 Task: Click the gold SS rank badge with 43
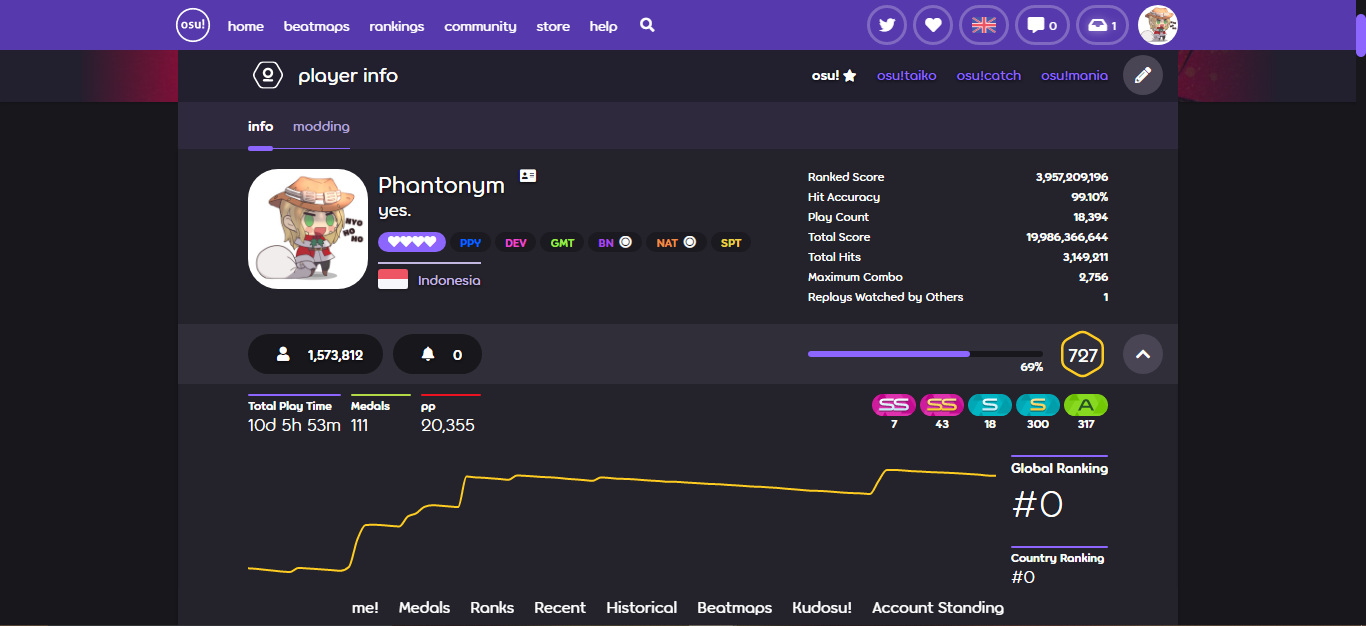942,405
